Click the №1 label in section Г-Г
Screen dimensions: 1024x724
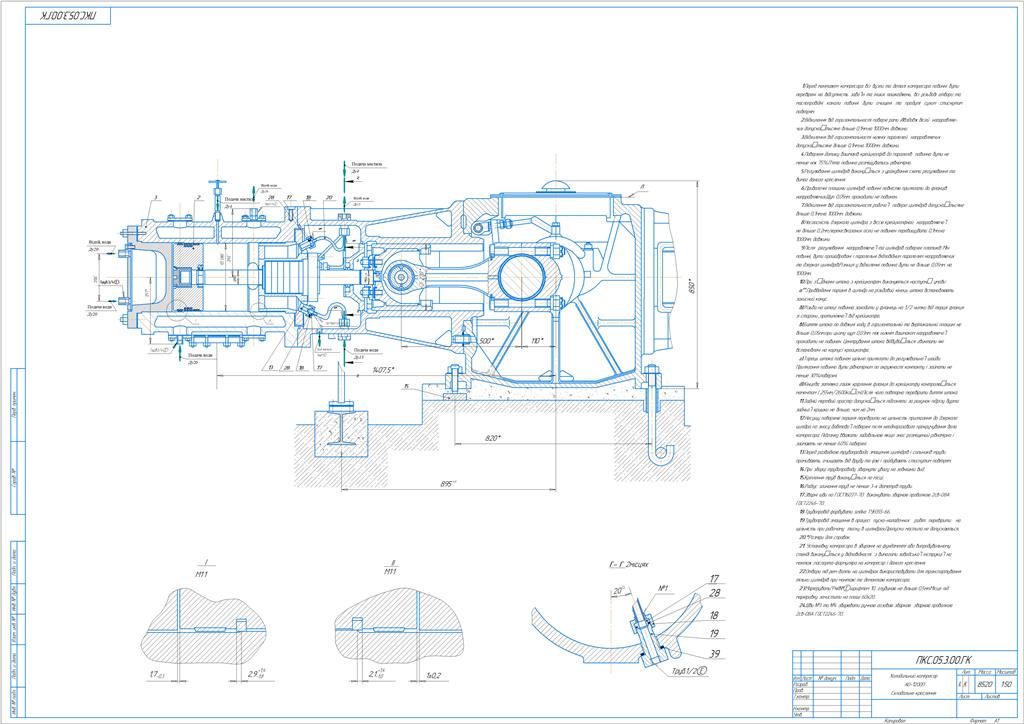[x=663, y=588]
